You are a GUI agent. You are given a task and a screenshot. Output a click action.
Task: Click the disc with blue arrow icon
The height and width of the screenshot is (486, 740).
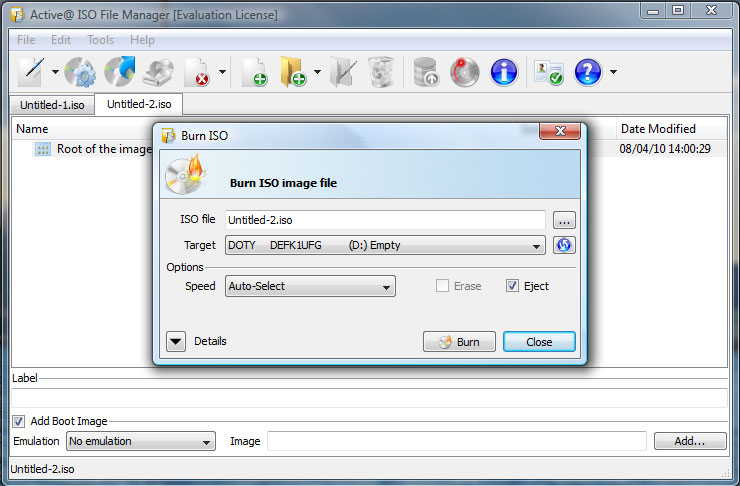click(x=120, y=72)
